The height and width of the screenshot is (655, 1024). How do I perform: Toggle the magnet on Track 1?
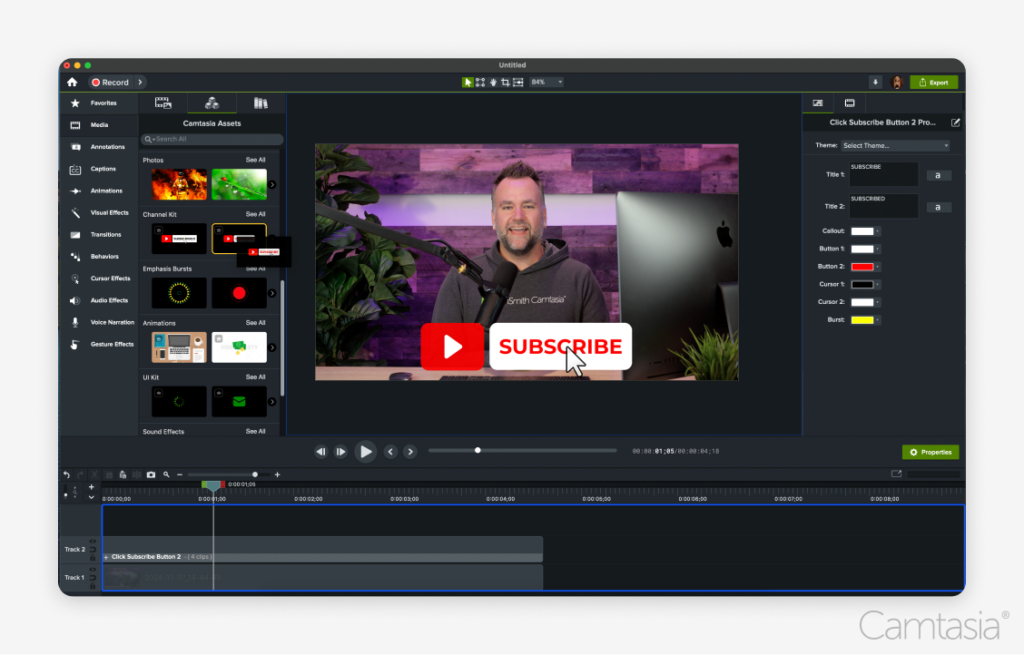point(93,578)
